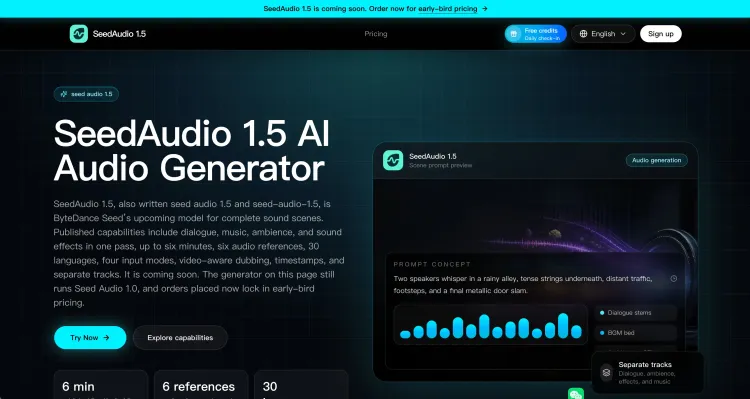Viewport: 750px width, 399px height.
Task: Open the Pricing menu item
Action: point(375,34)
